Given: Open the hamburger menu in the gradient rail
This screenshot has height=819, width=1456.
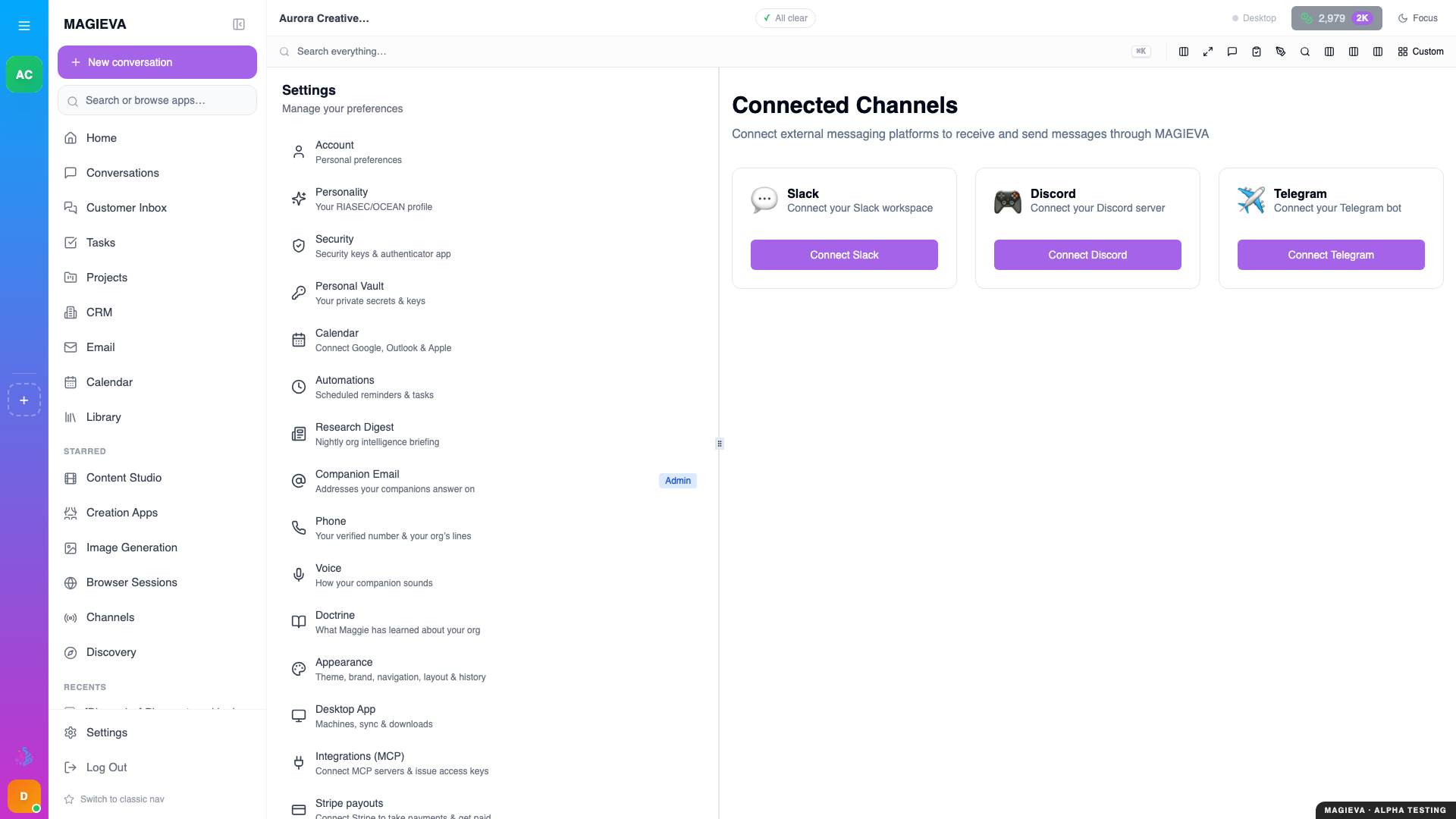Looking at the screenshot, I should pos(24,26).
